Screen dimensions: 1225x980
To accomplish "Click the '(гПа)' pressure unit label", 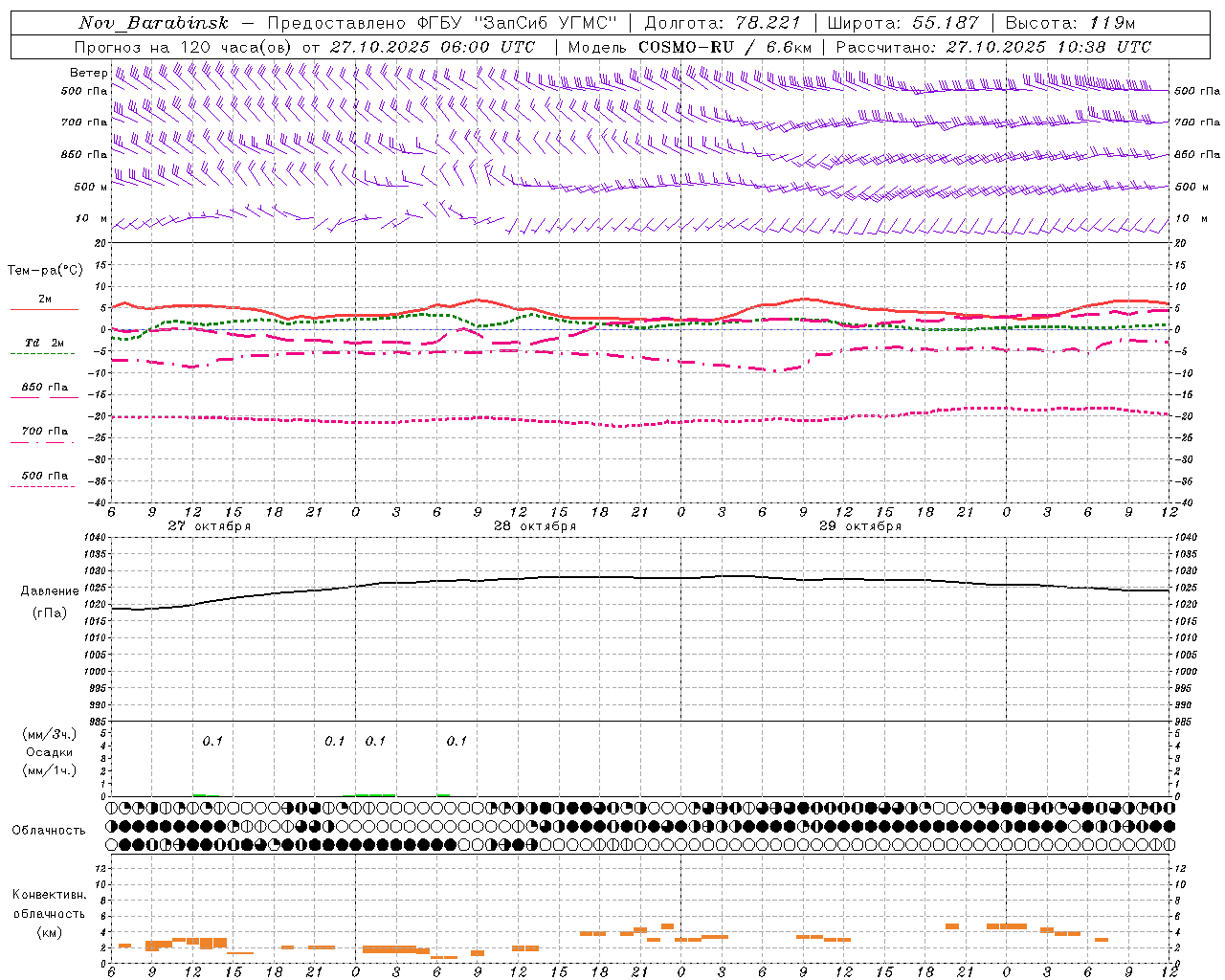I will pyautogui.click(x=50, y=613).
